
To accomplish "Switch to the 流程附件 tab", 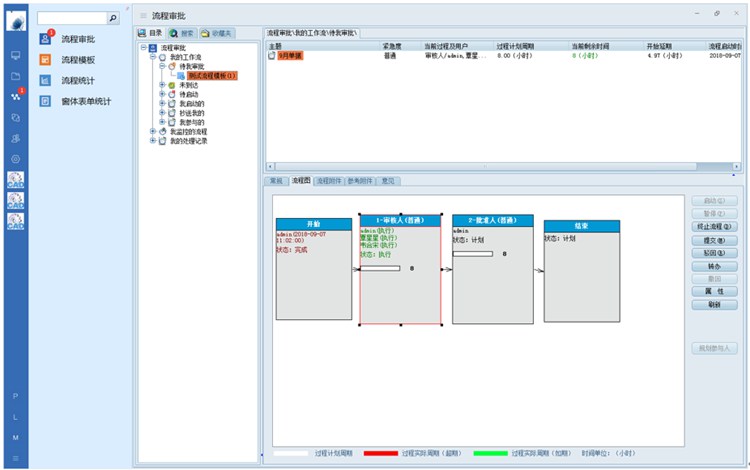I will click(328, 181).
